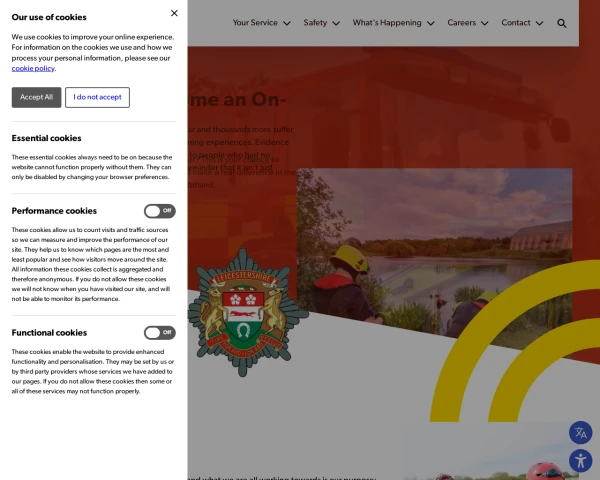Screen dimensions: 600x480
Task: Click the Performance cookies heading
Action: tap(54, 211)
